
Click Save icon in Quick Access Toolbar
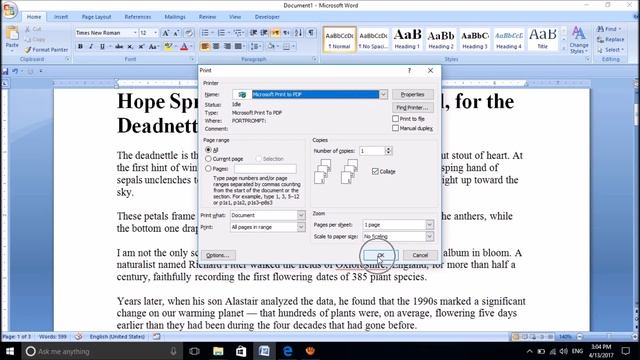coord(5,71)
